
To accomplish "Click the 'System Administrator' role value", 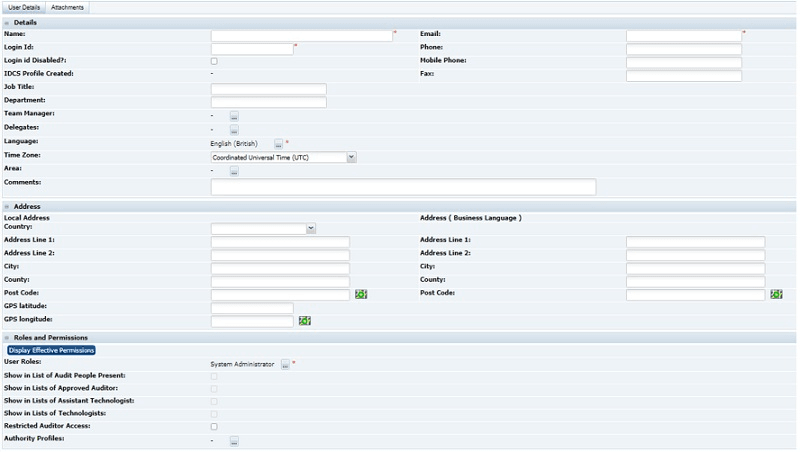I will (242, 364).
